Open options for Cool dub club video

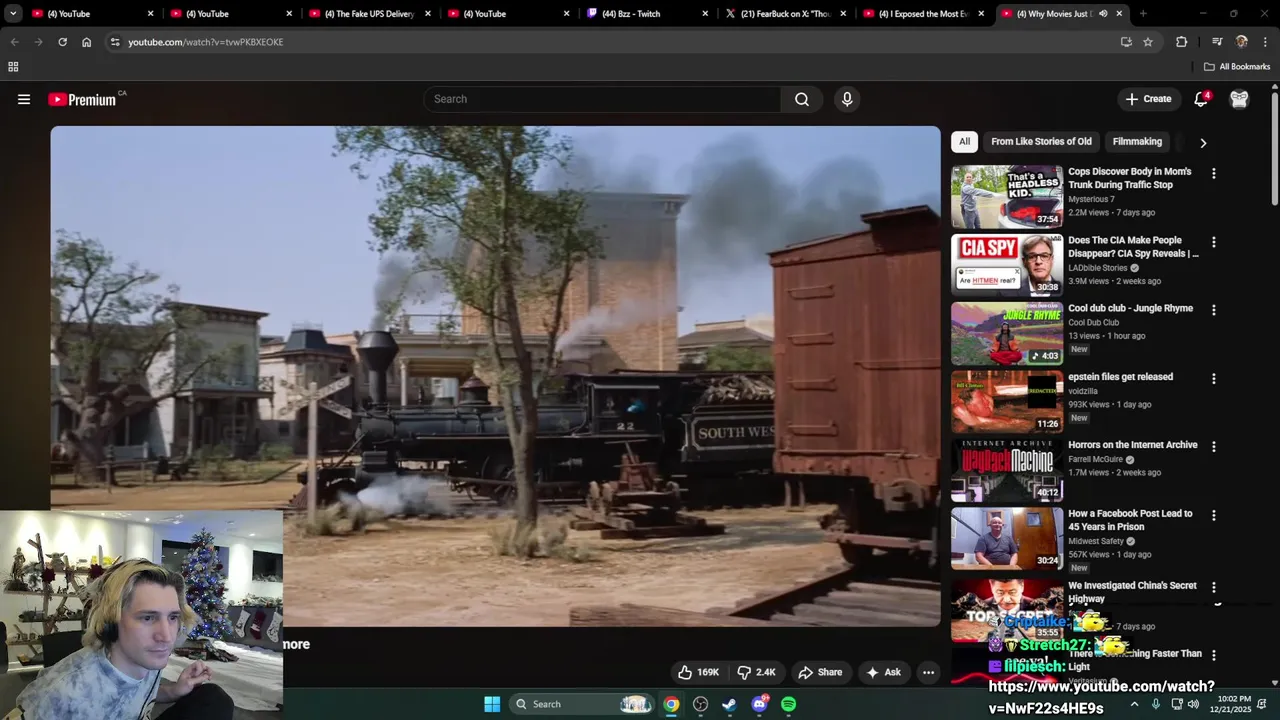(x=1213, y=310)
